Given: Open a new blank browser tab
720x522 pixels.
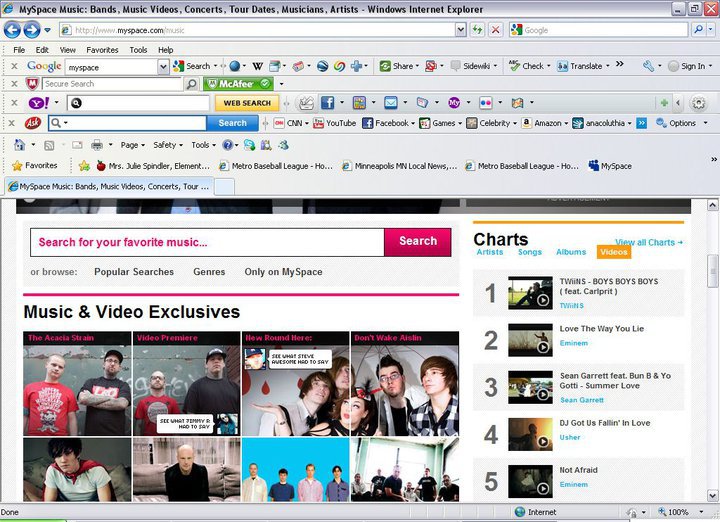Looking at the screenshot, I should [225, 187].
